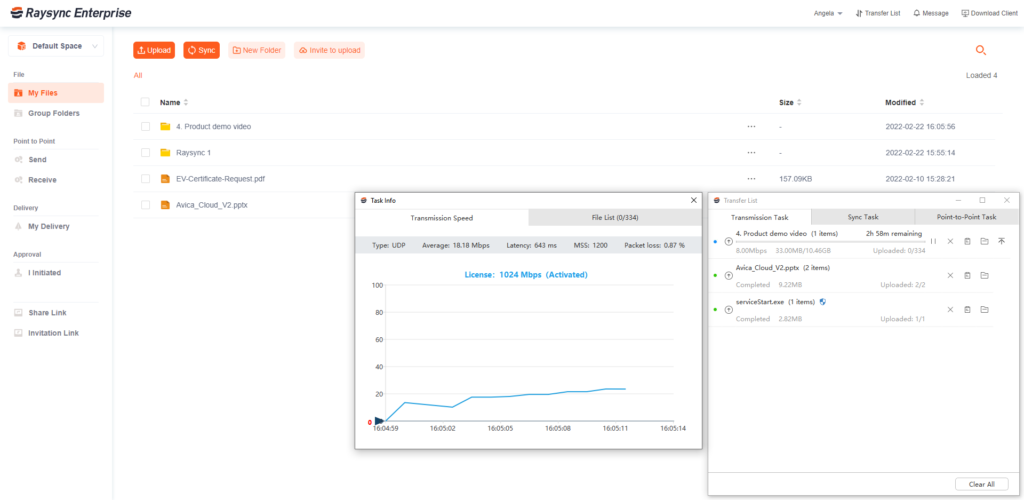Click the orange search magnifier icon
Image resolution: width=1024 pixels, height=500 pixels.
[980, 50]
